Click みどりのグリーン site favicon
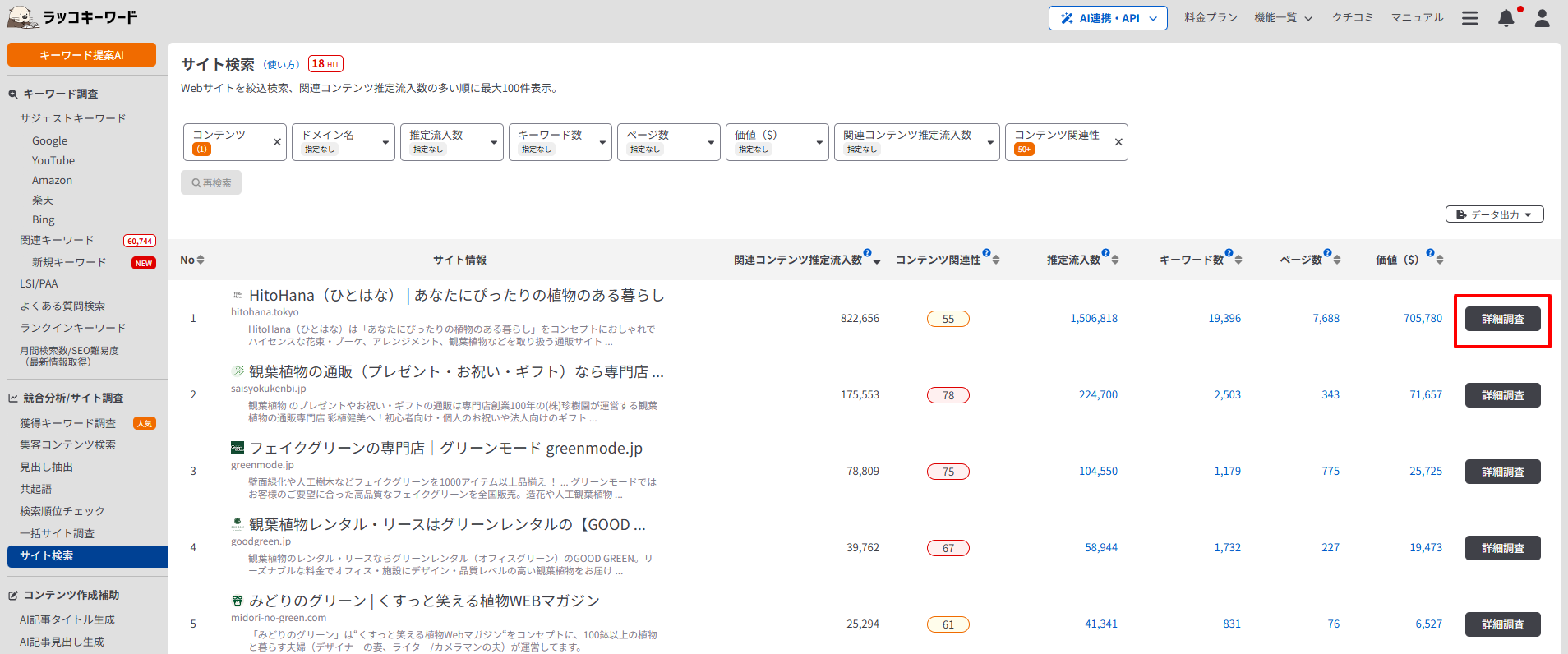1568x654 pixels. pos(238,601)
